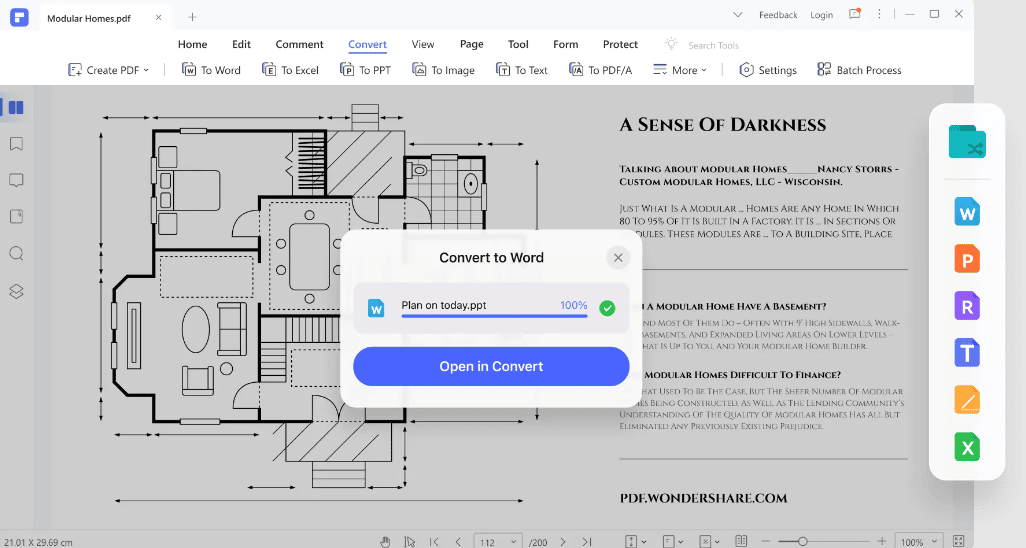The width and height of the screenshot is (1026, 548).
Task: Adjust the zoom slider handle
Action: pos(802,541)
